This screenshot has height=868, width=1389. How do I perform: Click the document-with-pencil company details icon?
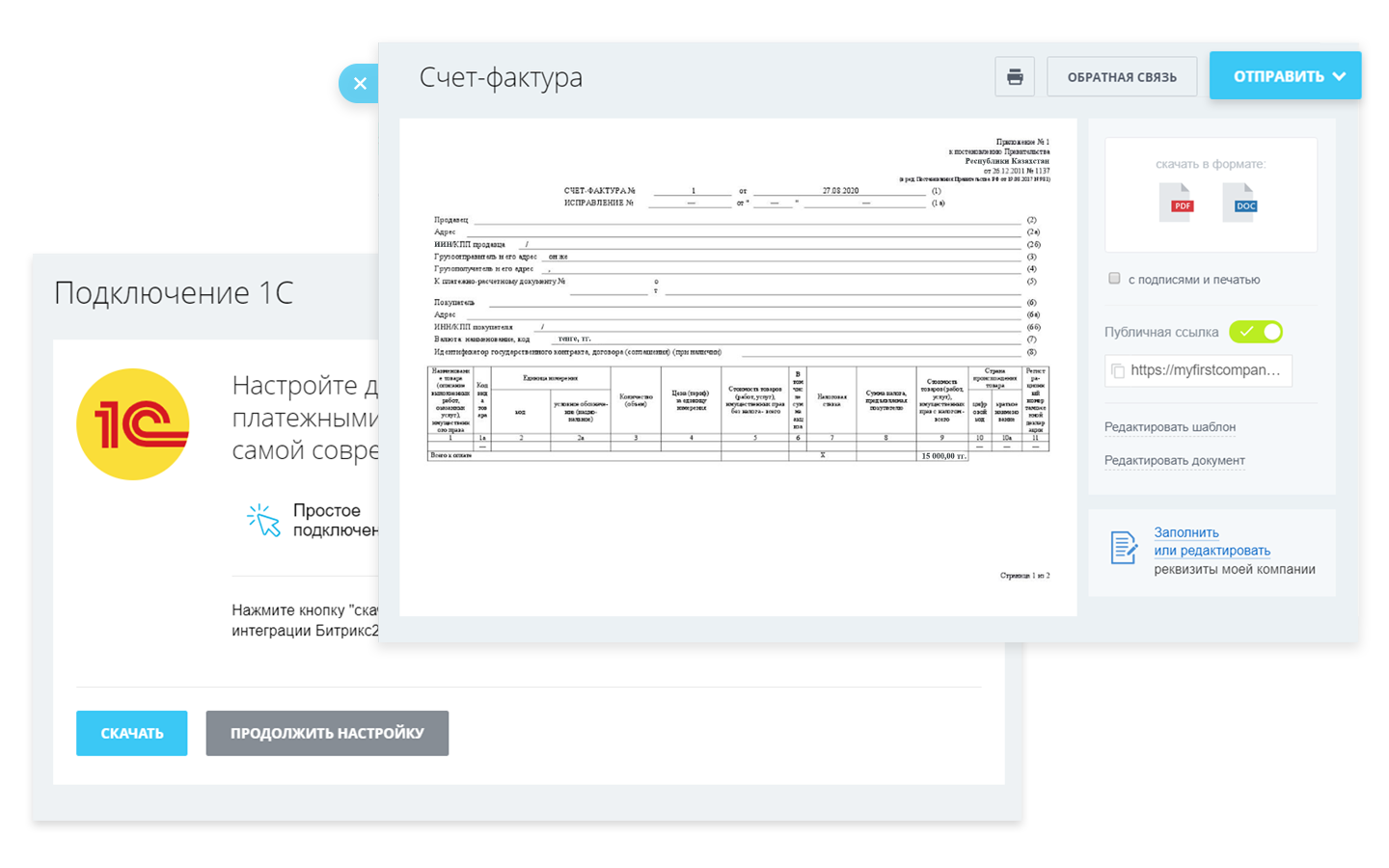coord(1123,548)
